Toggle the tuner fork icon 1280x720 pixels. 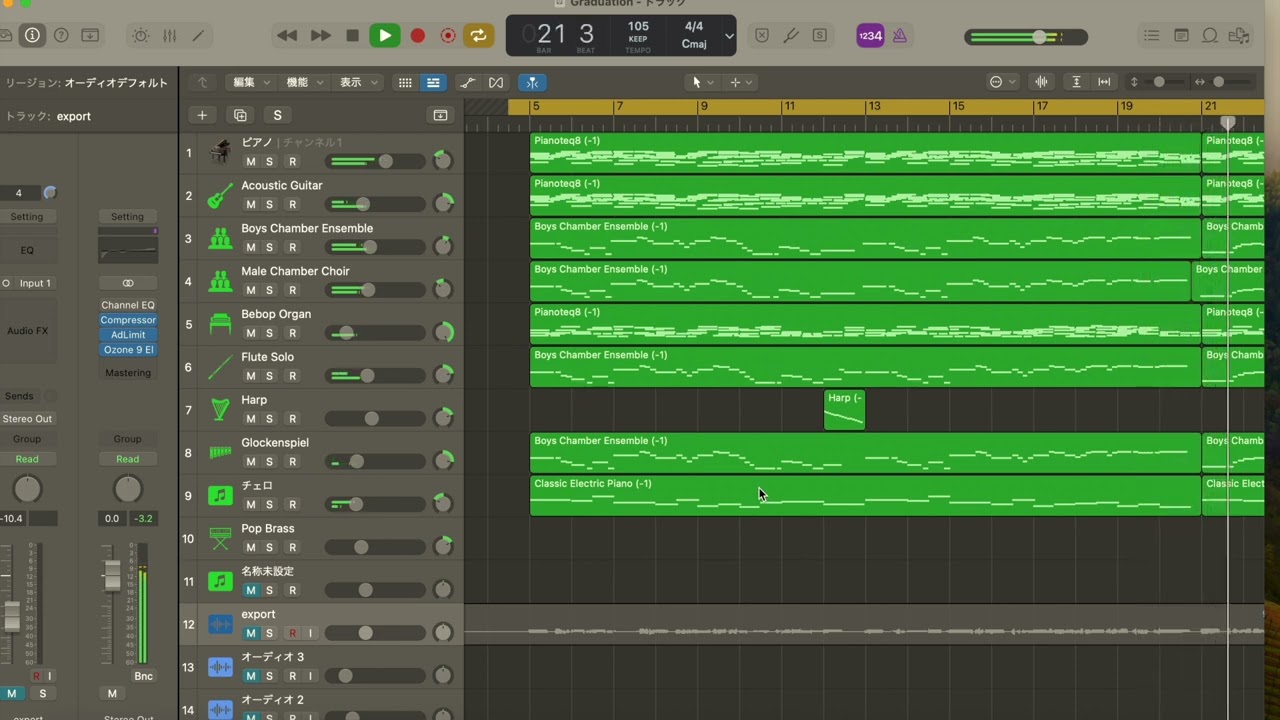[x=790, y=36]
